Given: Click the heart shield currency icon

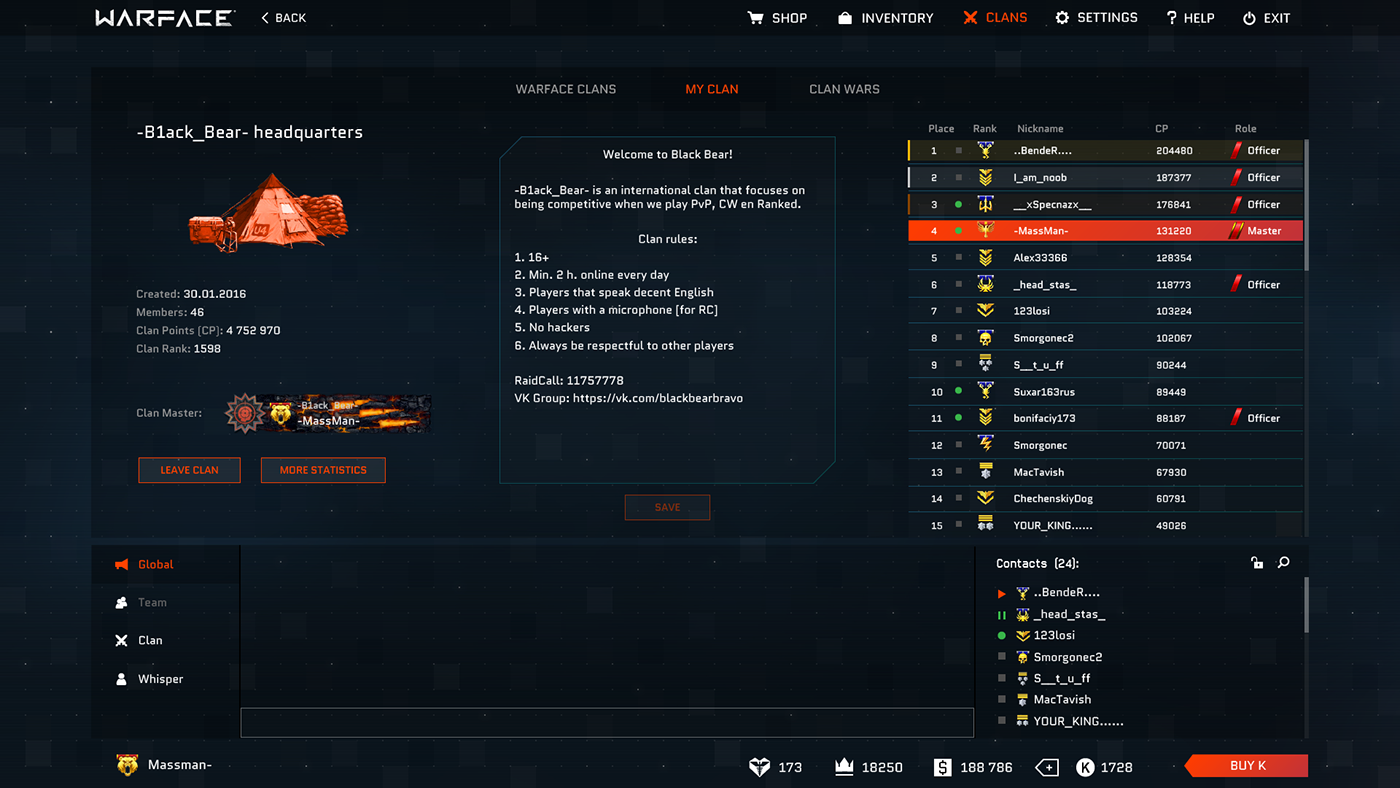Looking at the screenshot, I should pos(760,767).
